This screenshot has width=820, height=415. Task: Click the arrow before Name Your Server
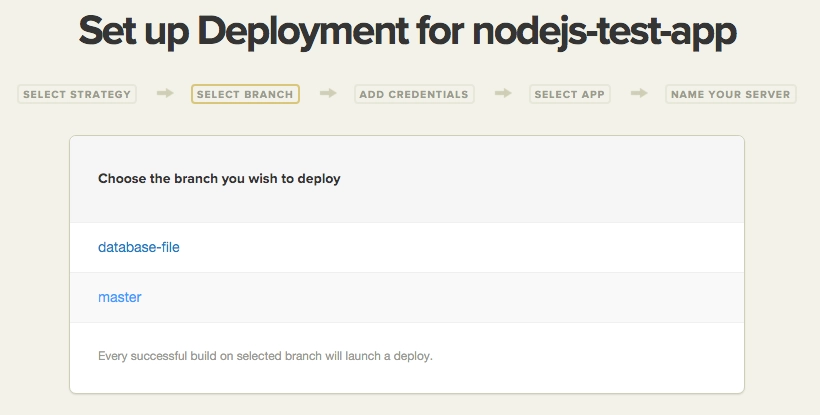(x=638, y=94)
